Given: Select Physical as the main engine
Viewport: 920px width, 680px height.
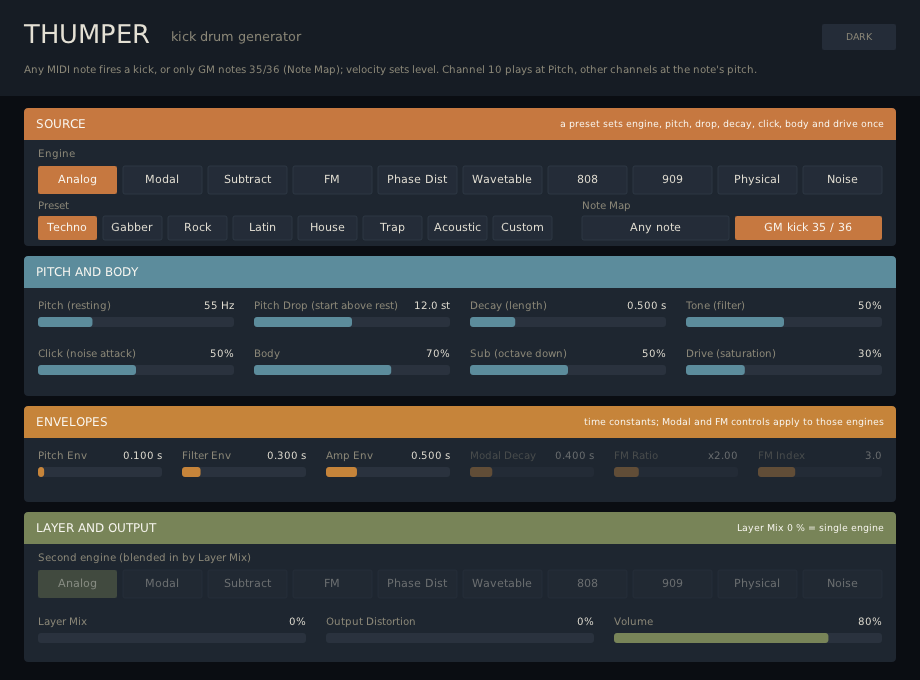Looking at the screenshot, I should click(757, 180).
